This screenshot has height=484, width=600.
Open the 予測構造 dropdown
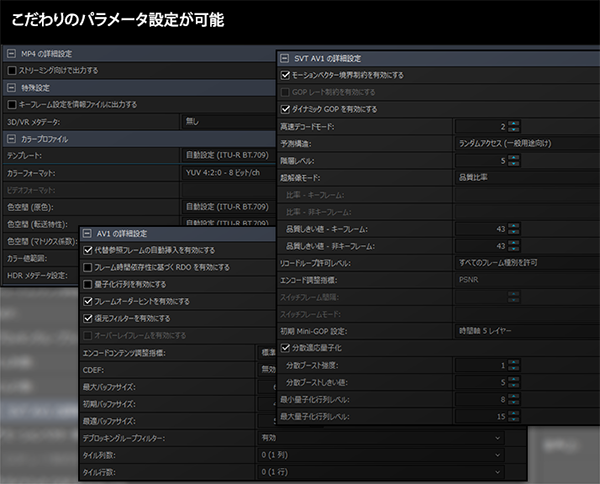pyautogui.click(x=527, y=143)
